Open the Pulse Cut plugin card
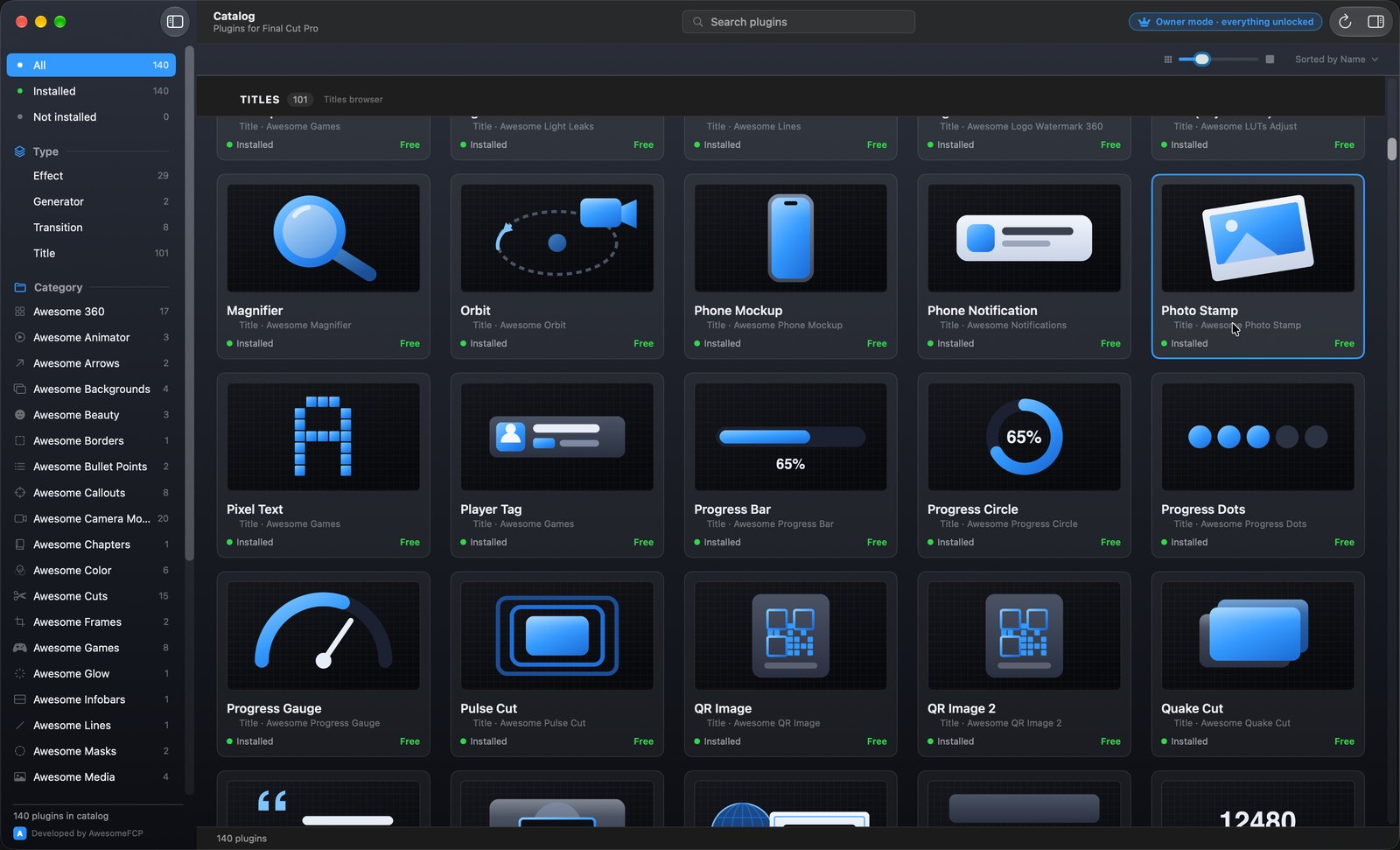Viewport: 1400px width, 850px height. [556, 664]
